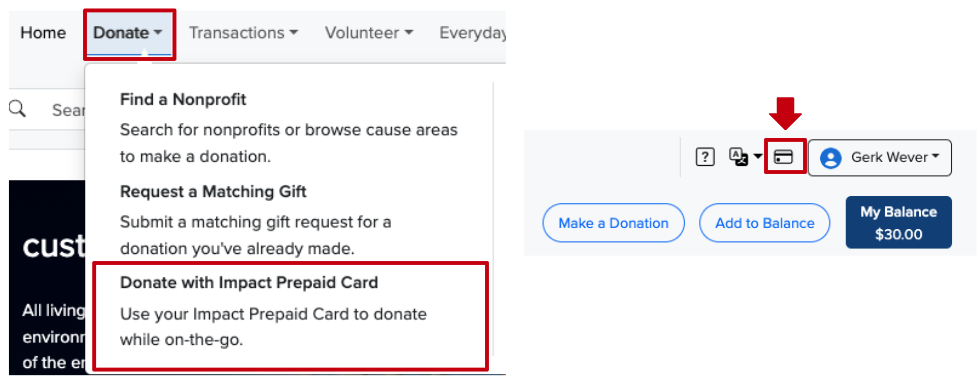Image resolution: width=980 pixels, height=381 pixels.
Task: Open the Donate dropdown menu
Action: click(x=129, y=34)
